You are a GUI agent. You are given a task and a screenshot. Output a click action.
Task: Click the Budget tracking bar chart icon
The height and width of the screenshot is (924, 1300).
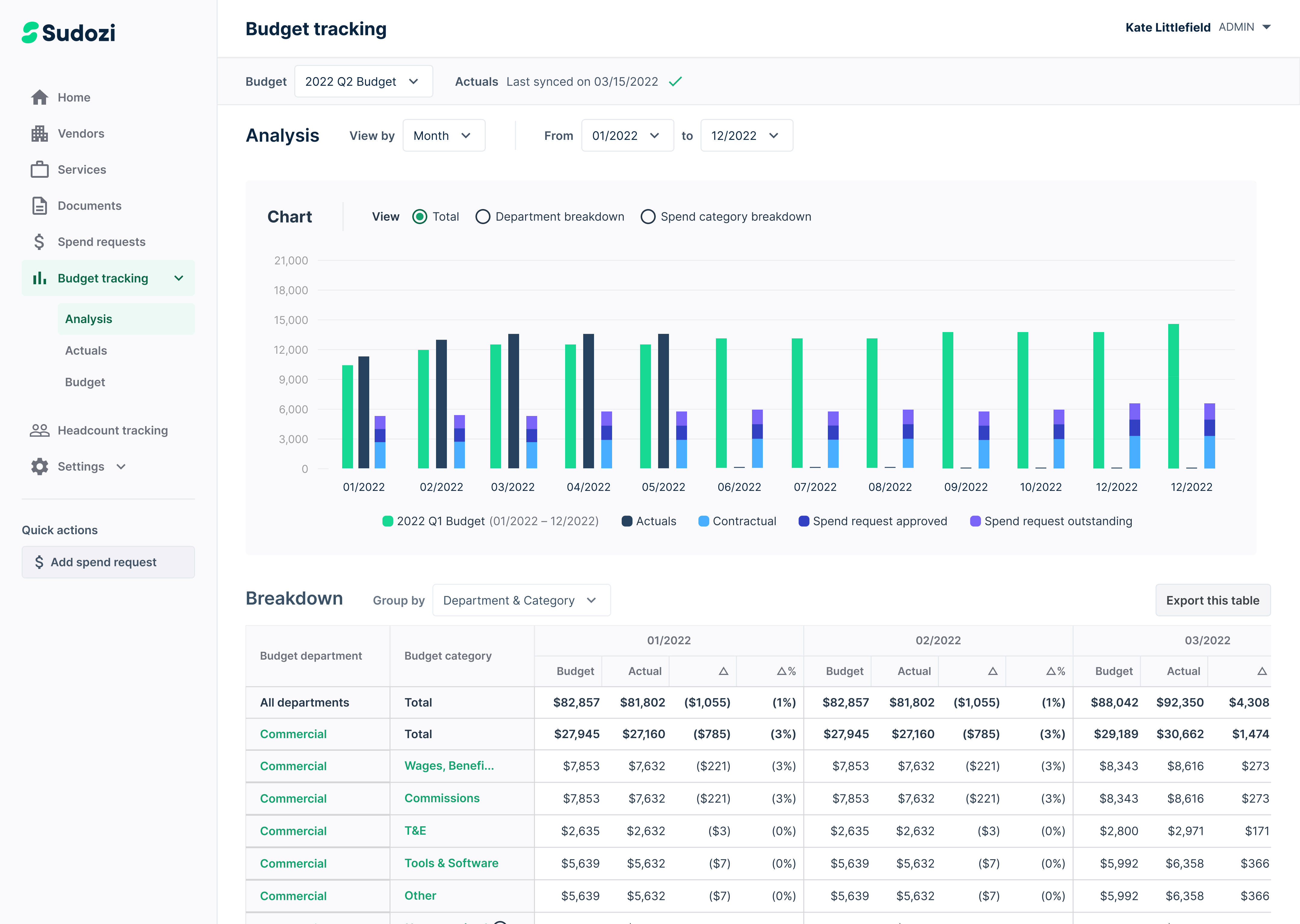coord(39,278)
